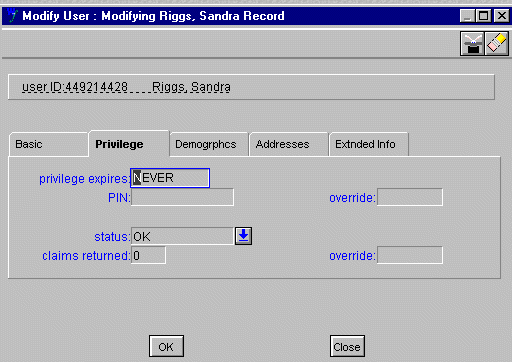The image size is (512, 362).
Task: Focus the privilege expires field
Action: (x=170, y=178)
